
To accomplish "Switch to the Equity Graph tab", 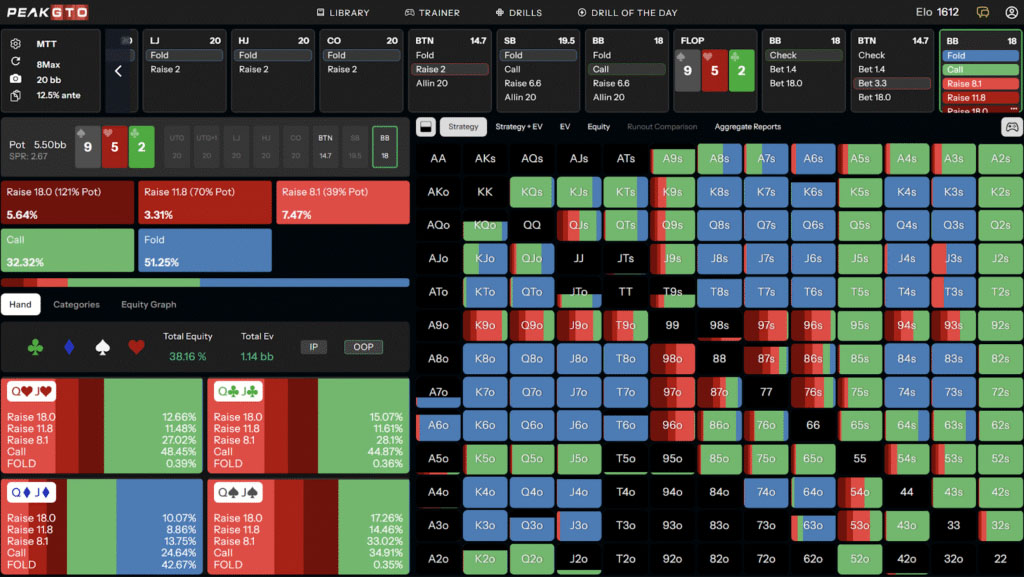I will pyautogui.click(x=148, y=304).
